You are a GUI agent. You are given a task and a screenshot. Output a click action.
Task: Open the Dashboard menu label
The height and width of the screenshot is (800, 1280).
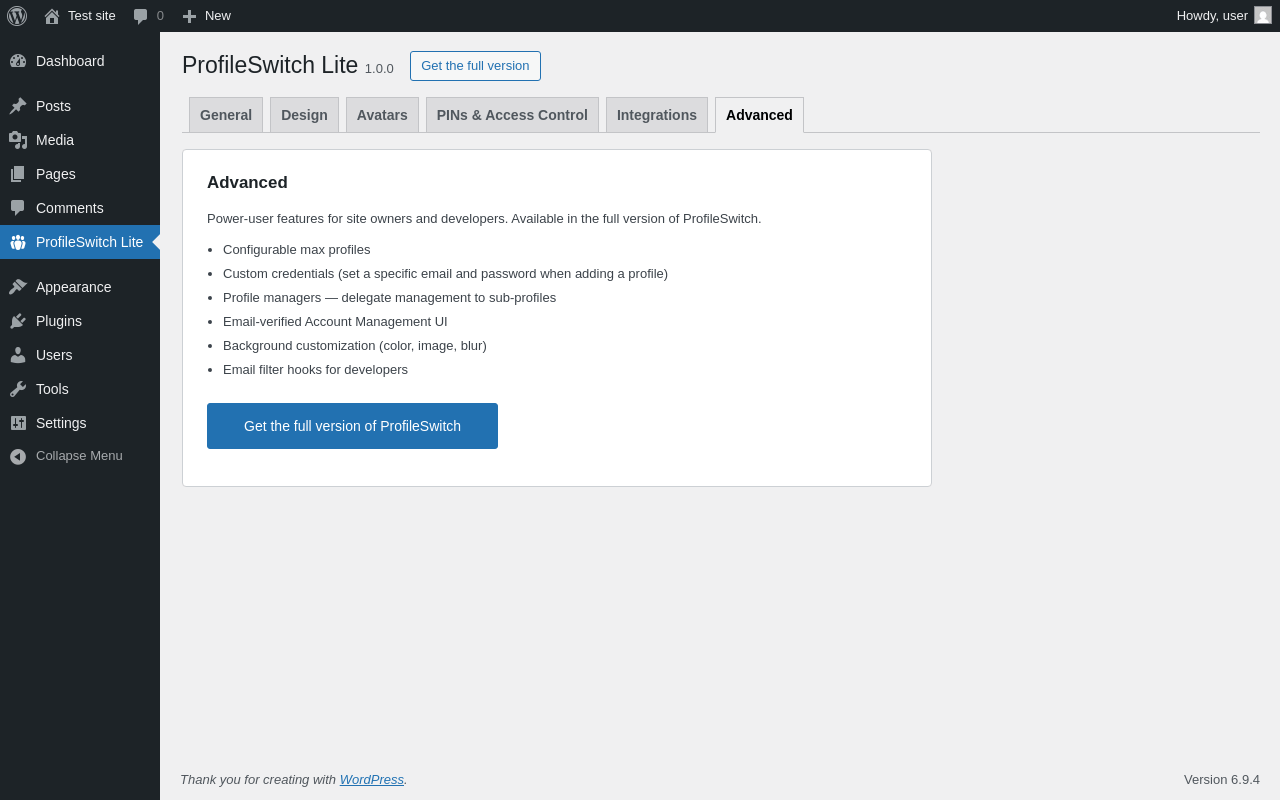[70, 61]
